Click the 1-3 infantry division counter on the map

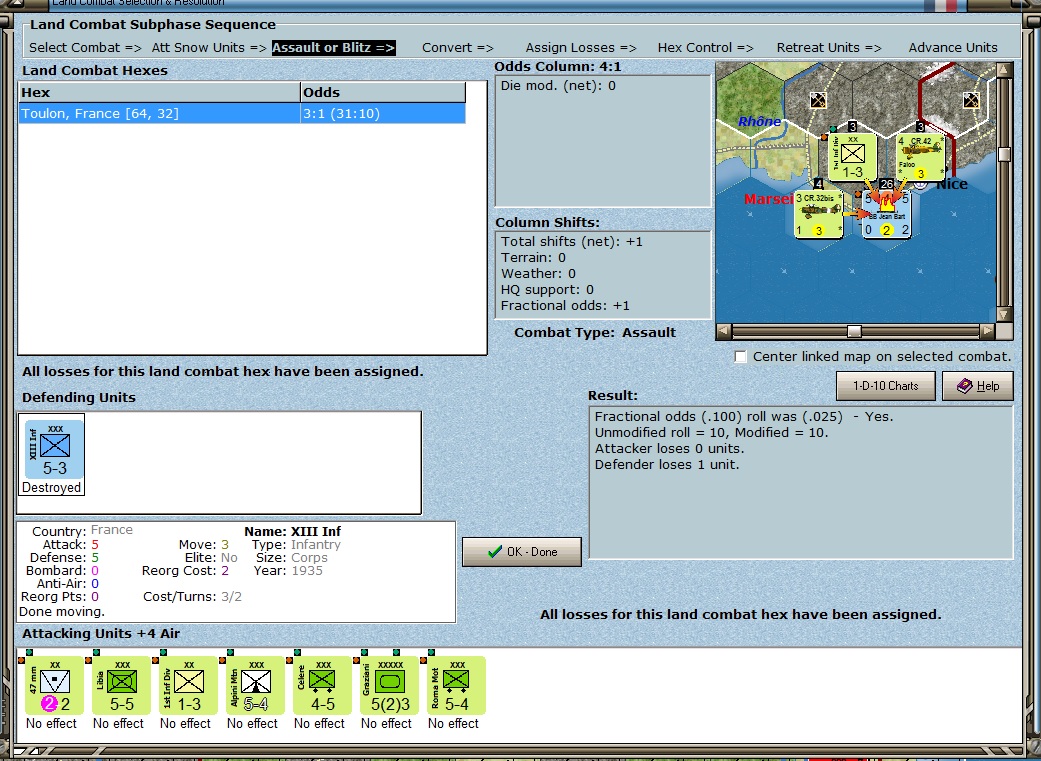tap(853, 157)
